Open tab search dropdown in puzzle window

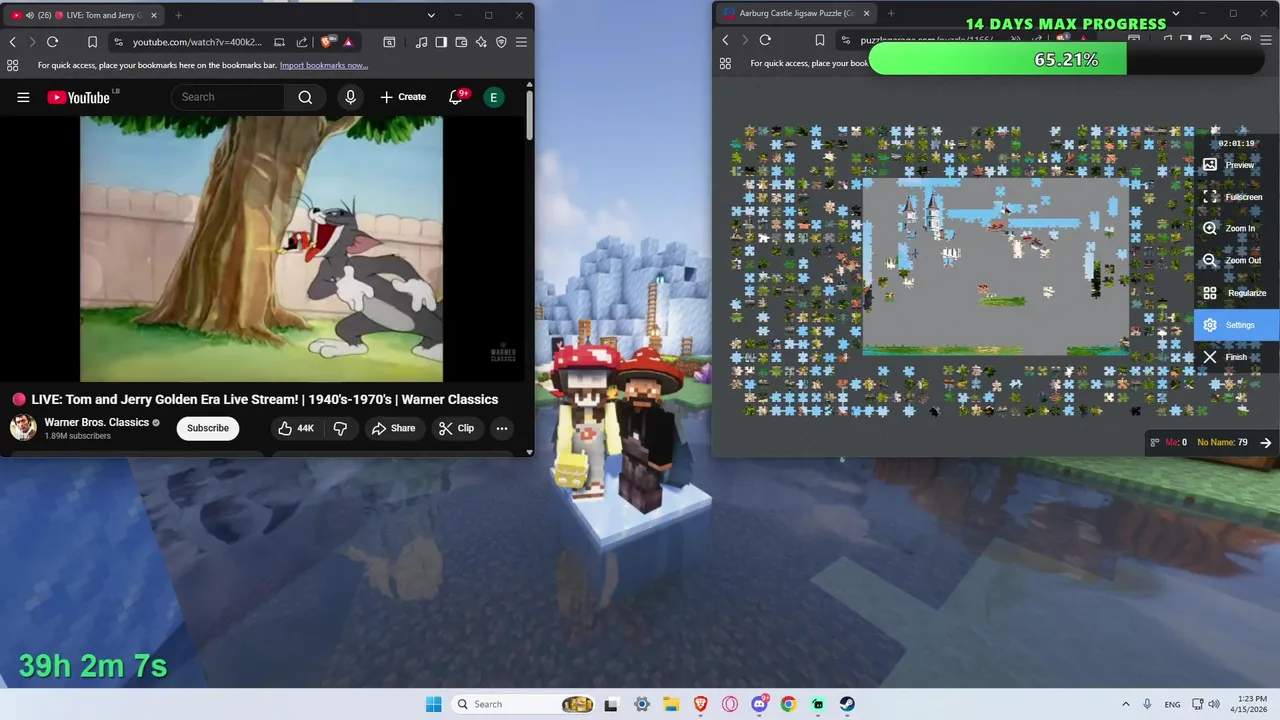click(x=1175, y=14)
